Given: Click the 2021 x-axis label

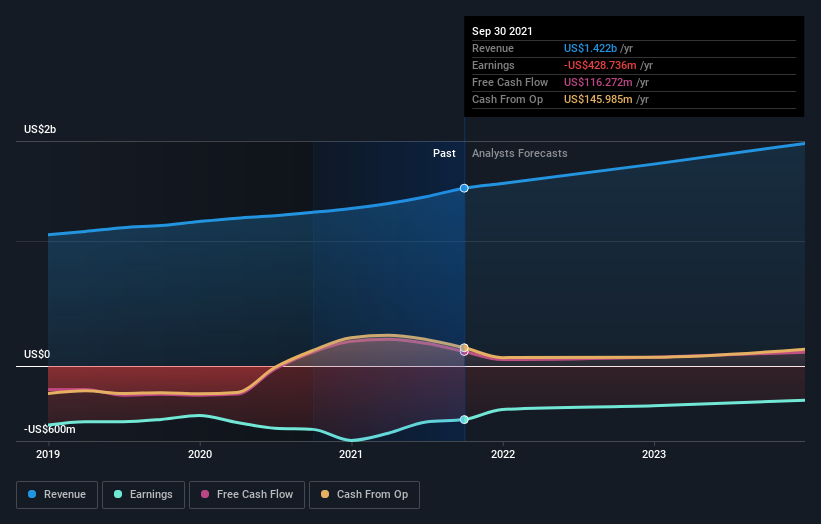Looking at the screenshot, I should (351, 454).
